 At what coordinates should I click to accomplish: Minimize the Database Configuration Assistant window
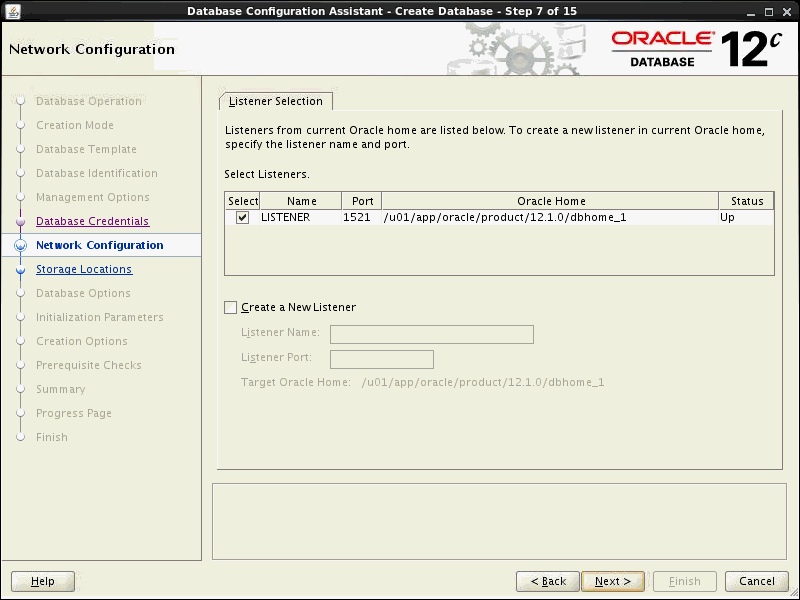coord(750,12)
